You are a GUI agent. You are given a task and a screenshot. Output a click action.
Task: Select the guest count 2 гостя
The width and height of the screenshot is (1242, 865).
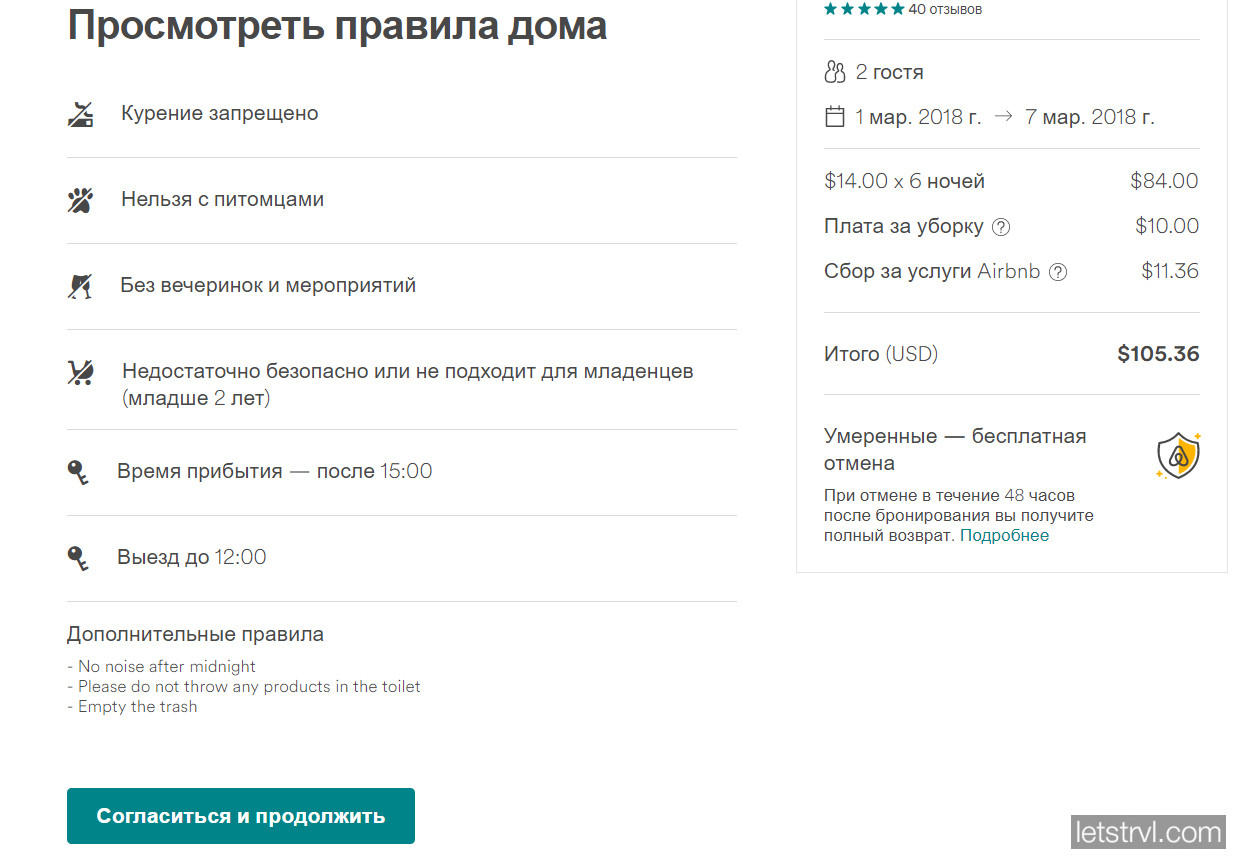click(889, 71)
